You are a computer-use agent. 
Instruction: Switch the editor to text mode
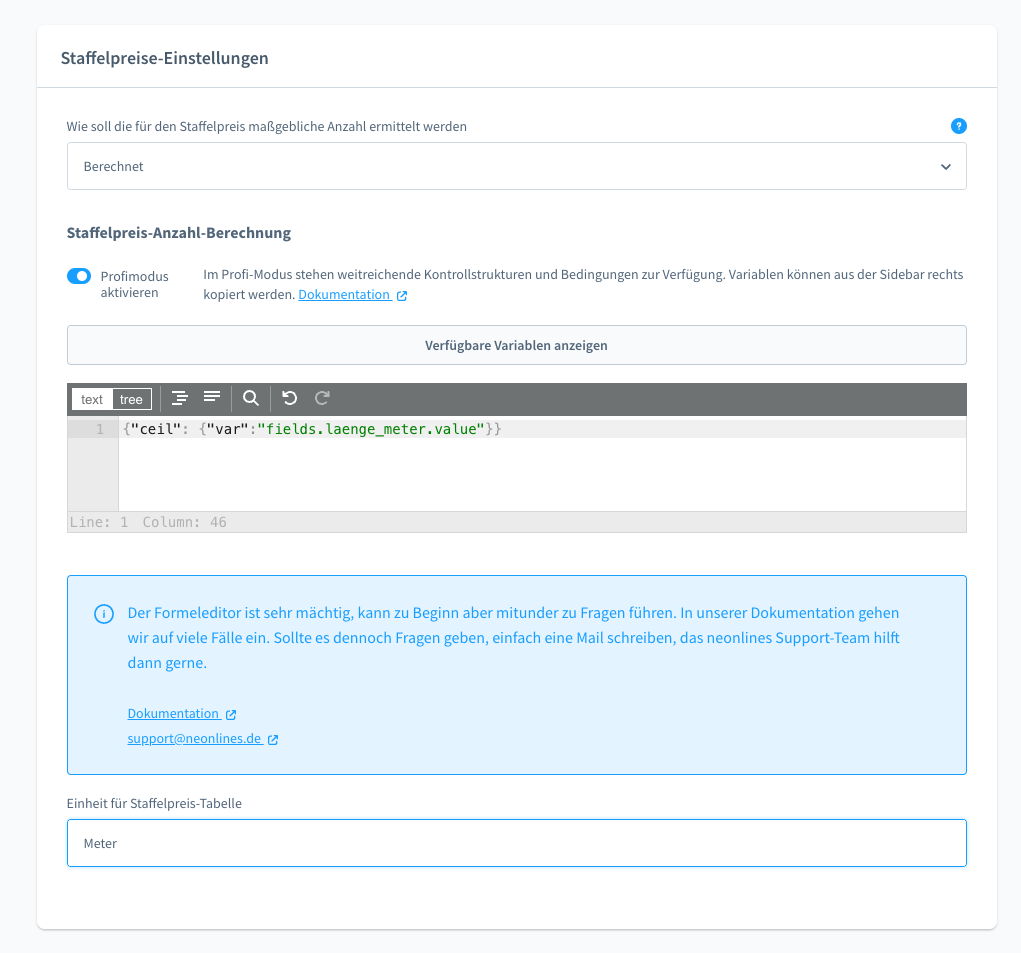point(92,399)
